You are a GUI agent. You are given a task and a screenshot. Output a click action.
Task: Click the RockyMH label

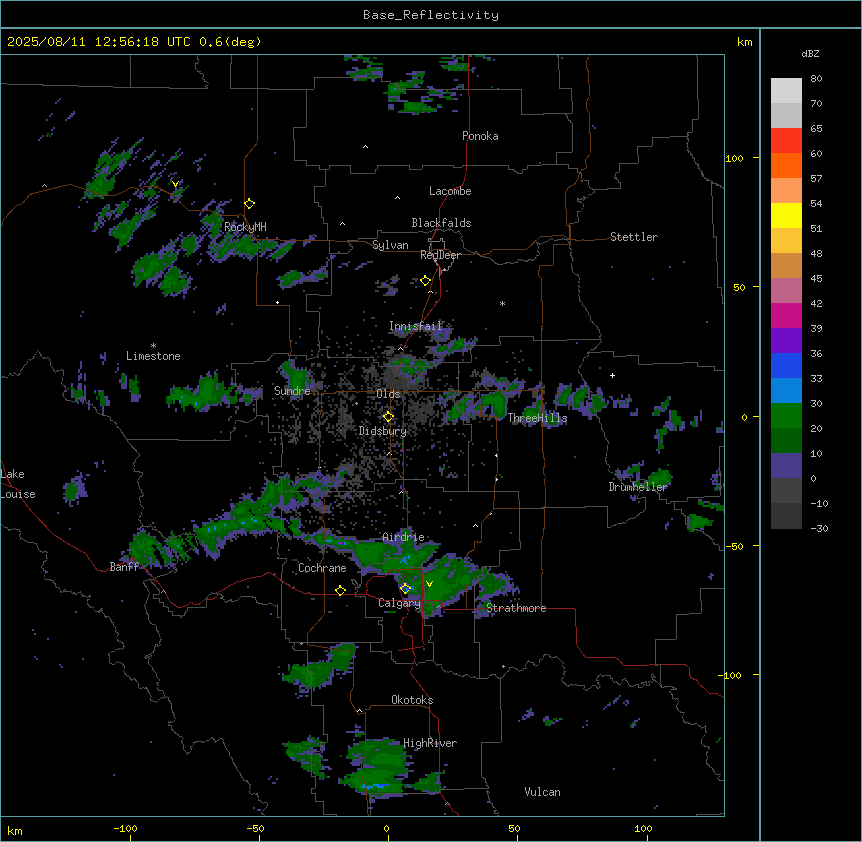(x=245, y=227)
